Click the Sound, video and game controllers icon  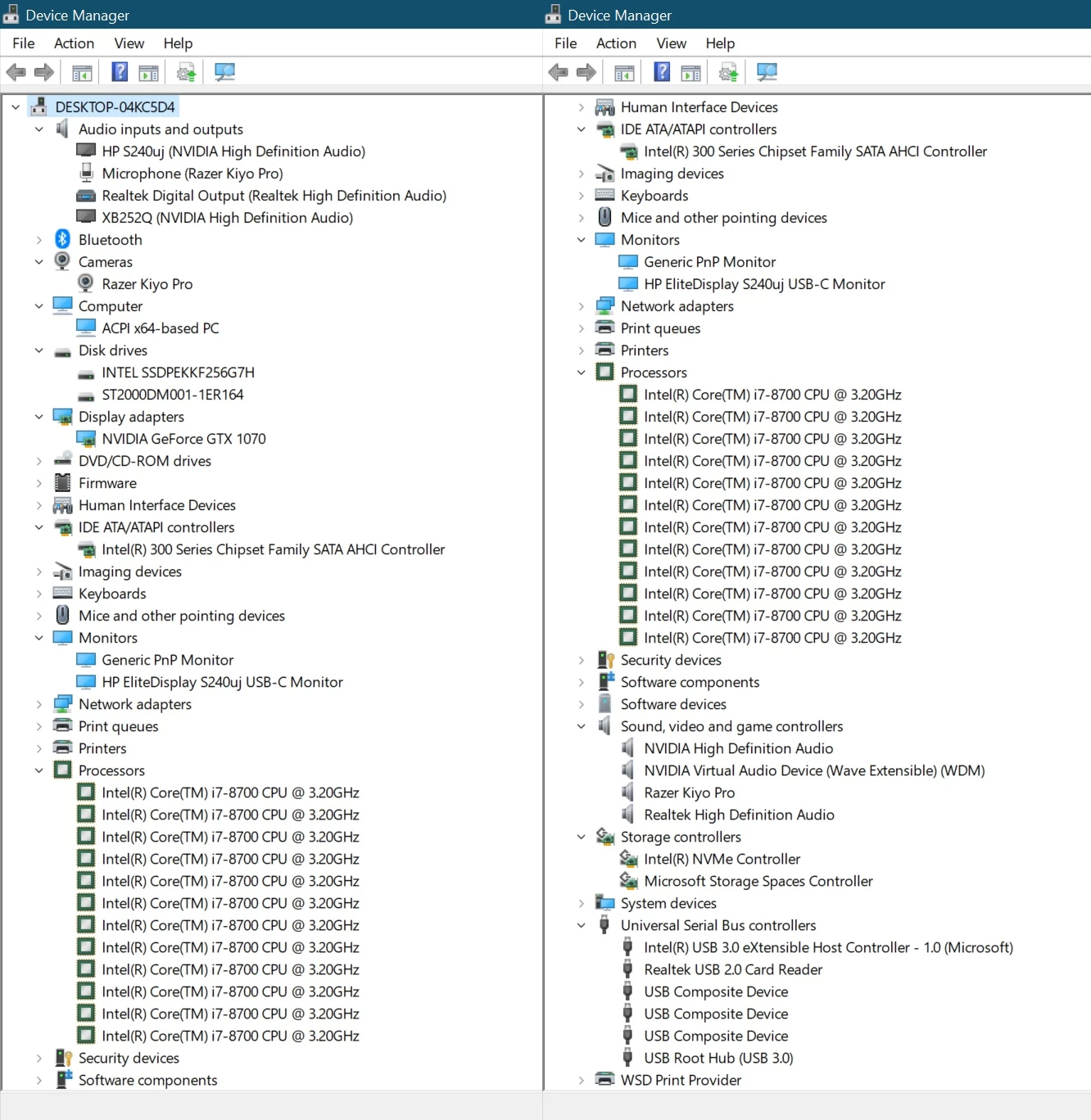click(x=605, y=725)
